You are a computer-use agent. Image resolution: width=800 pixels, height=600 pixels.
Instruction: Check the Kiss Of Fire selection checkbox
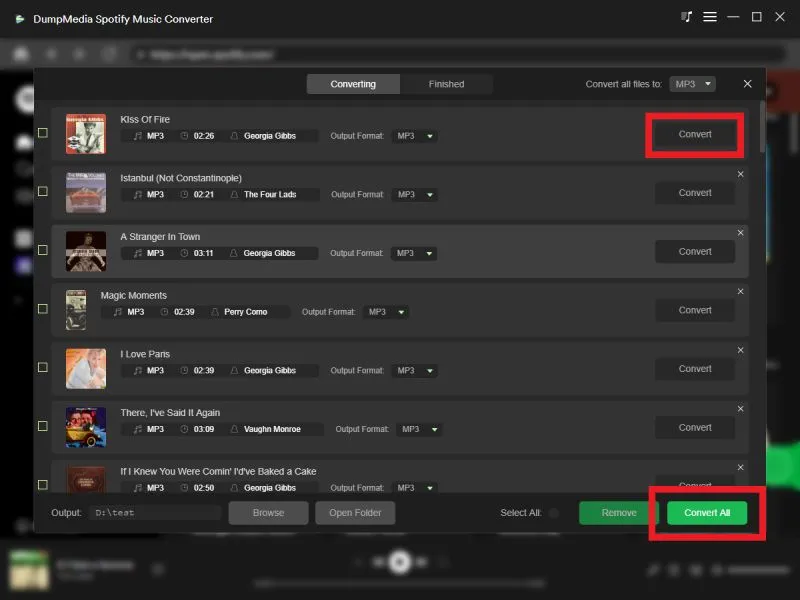(x=42, y=133)
